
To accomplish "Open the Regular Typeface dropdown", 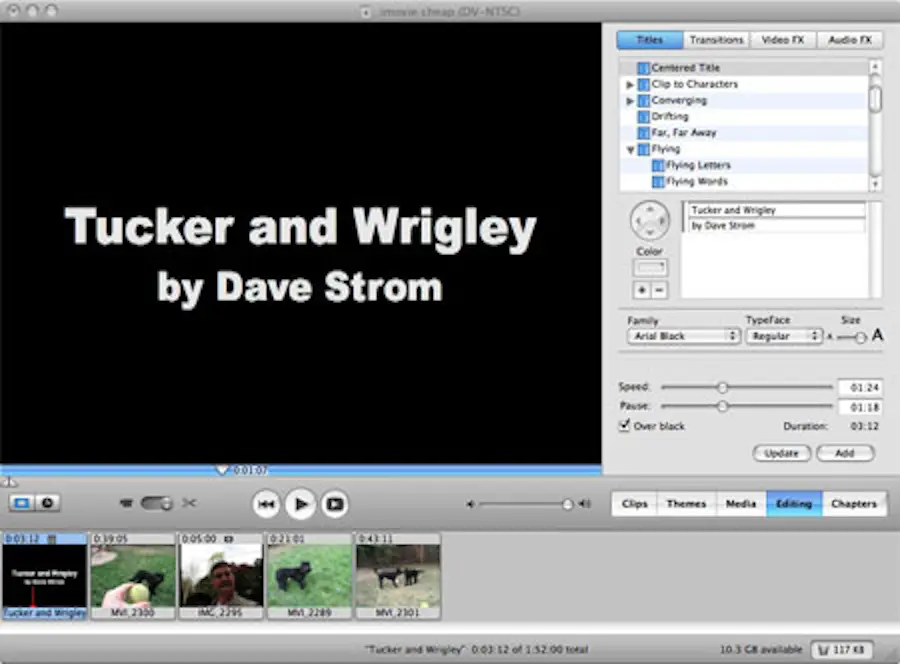I will coord(784,336).
